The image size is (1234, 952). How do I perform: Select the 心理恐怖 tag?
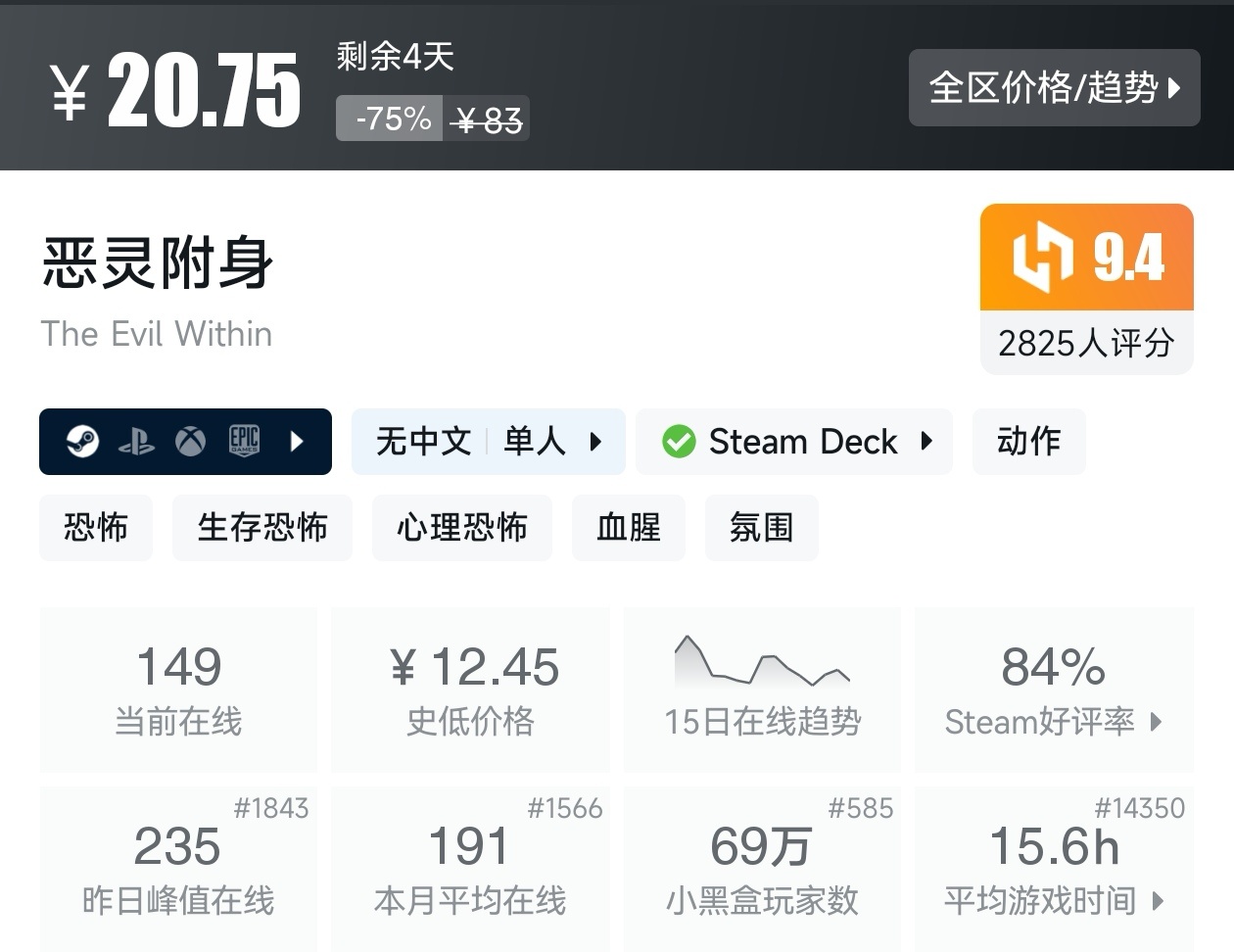461,528
